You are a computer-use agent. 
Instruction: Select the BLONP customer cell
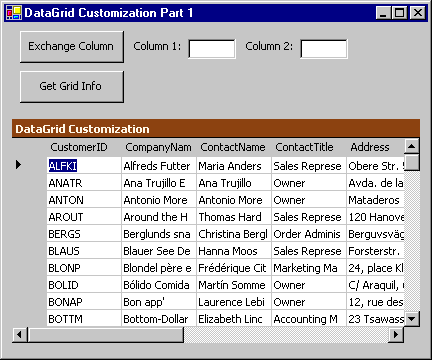[x=84, y=267]
